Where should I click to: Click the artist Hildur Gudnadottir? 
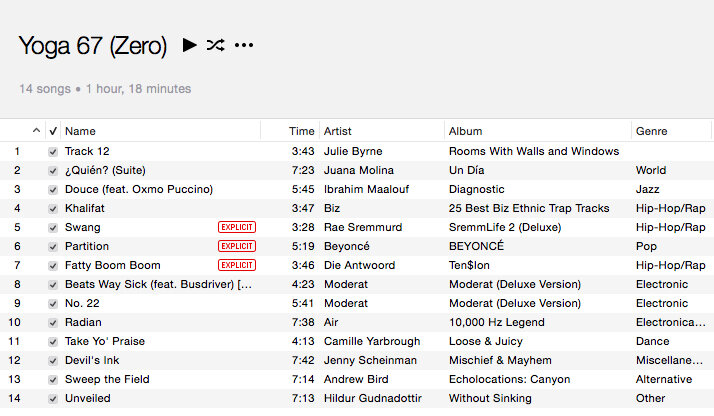(x=372, y=398)
